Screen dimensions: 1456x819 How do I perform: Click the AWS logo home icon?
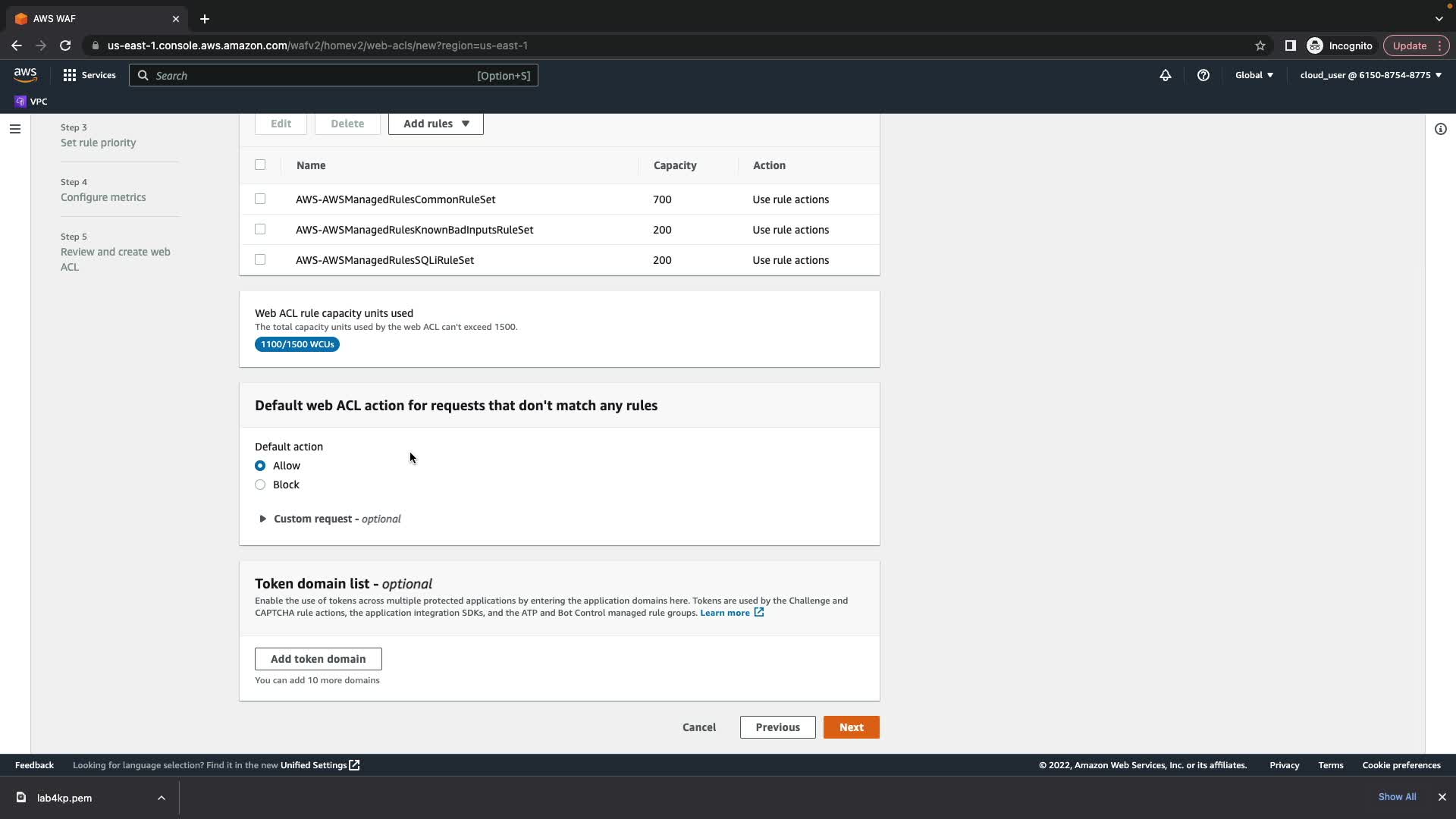[25, 74]
